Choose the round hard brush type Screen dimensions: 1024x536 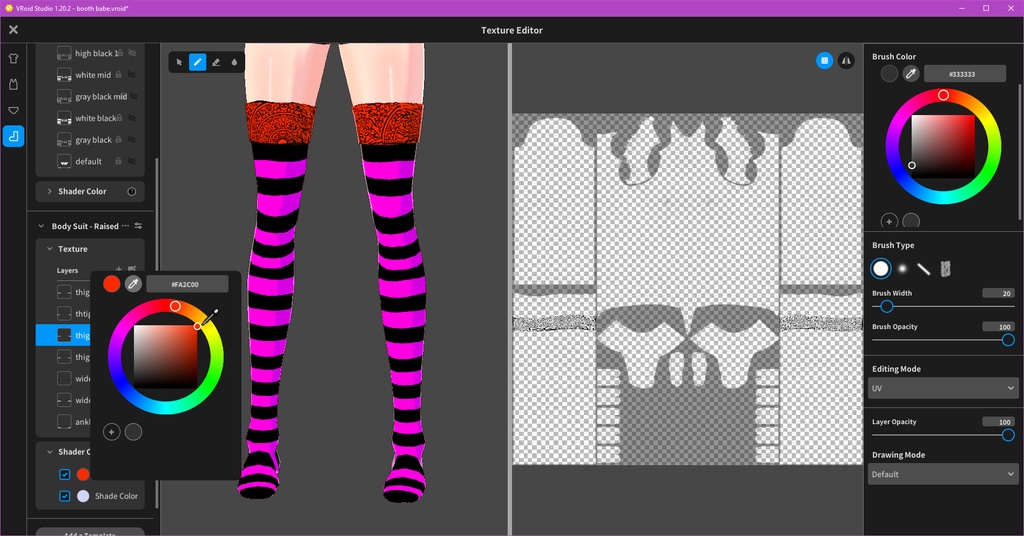point(881,268)
